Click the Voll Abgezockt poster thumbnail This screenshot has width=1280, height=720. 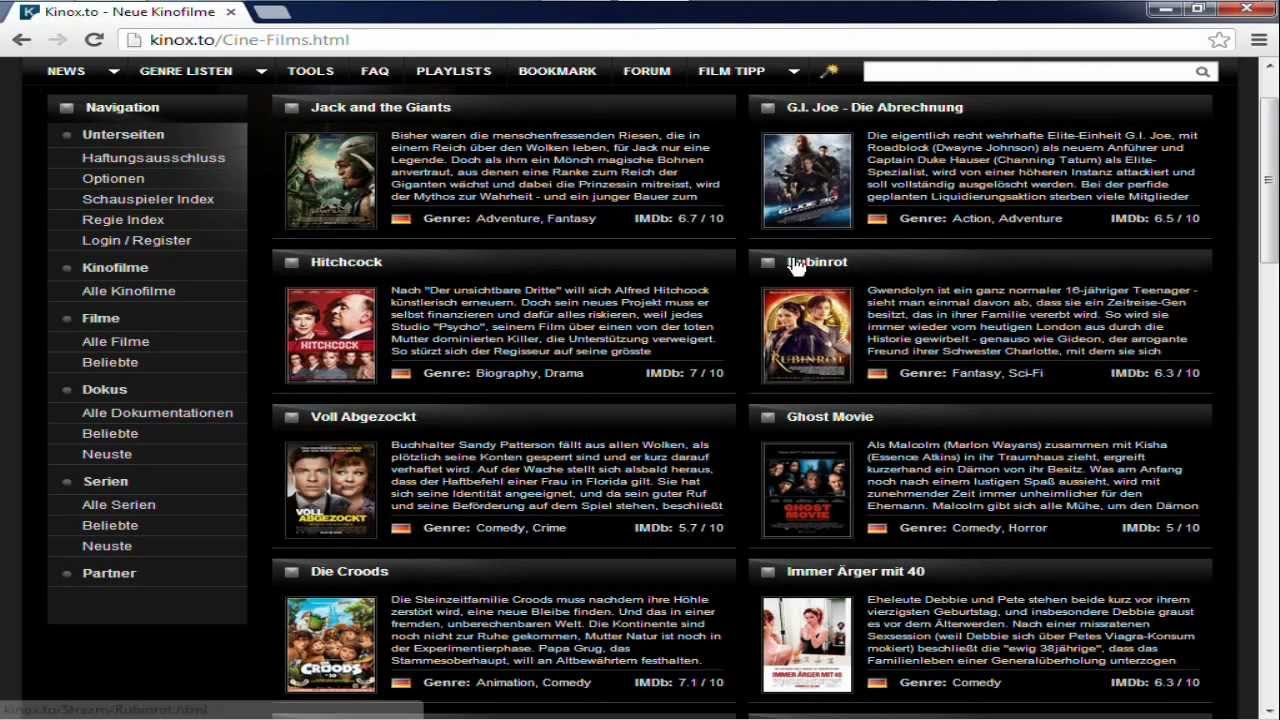click(331, 490)
